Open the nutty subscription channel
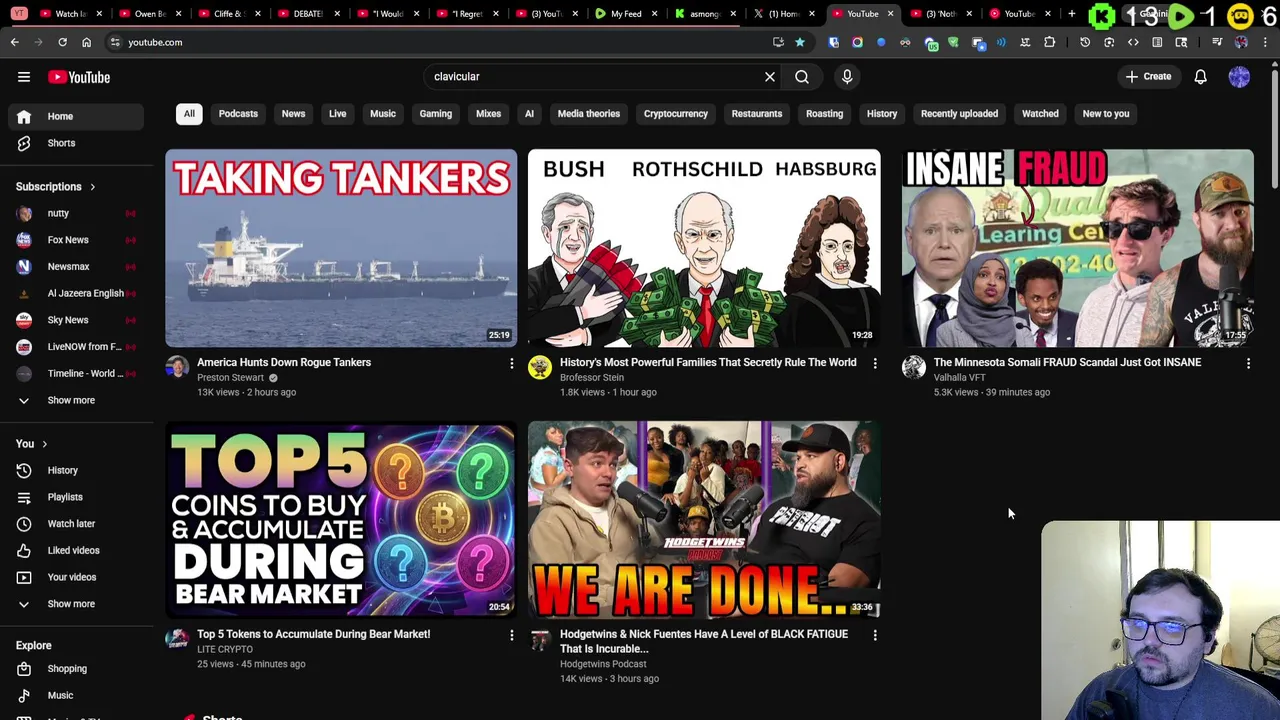The image size is (1280, 720). pos(76,213)
